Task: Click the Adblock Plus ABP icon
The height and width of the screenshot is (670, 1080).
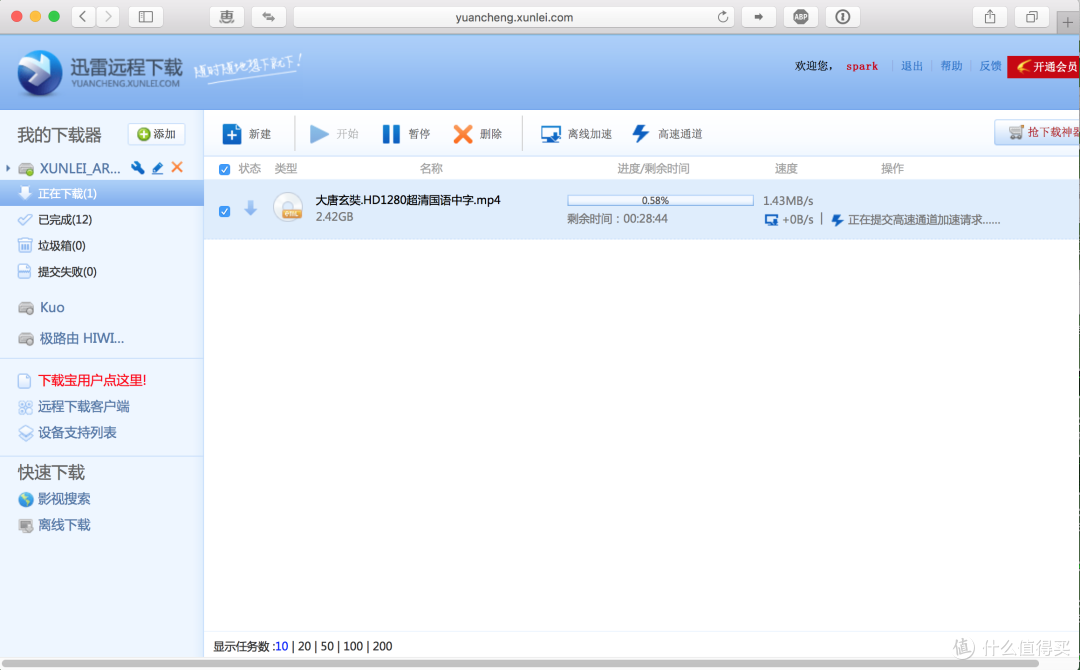Action: (x=800, y=17)
